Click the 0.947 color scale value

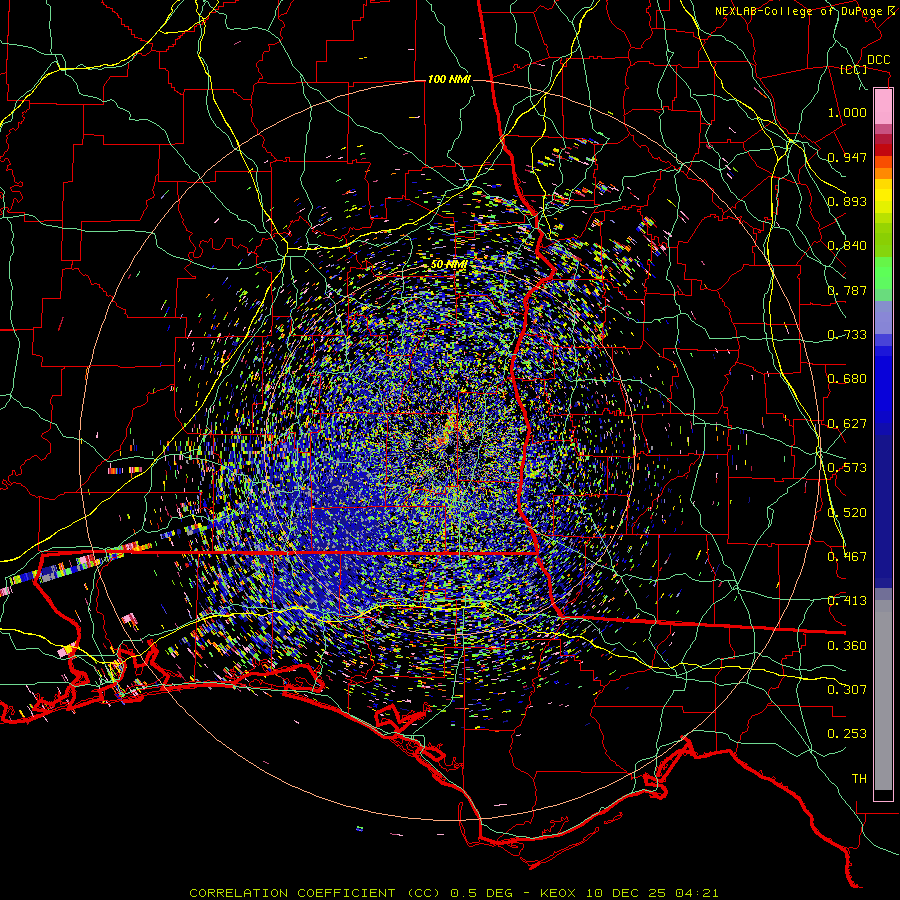847,157
